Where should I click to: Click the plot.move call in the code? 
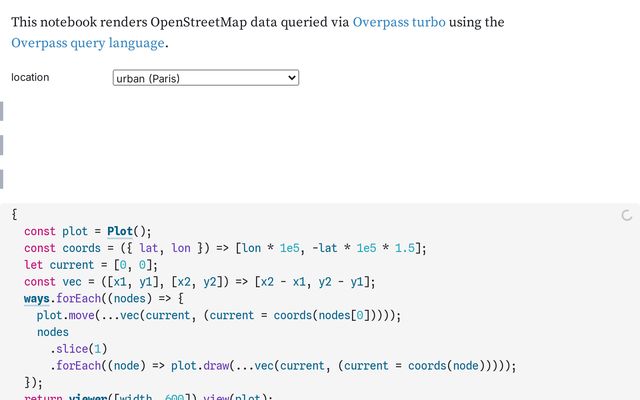[x=68, y=315]
